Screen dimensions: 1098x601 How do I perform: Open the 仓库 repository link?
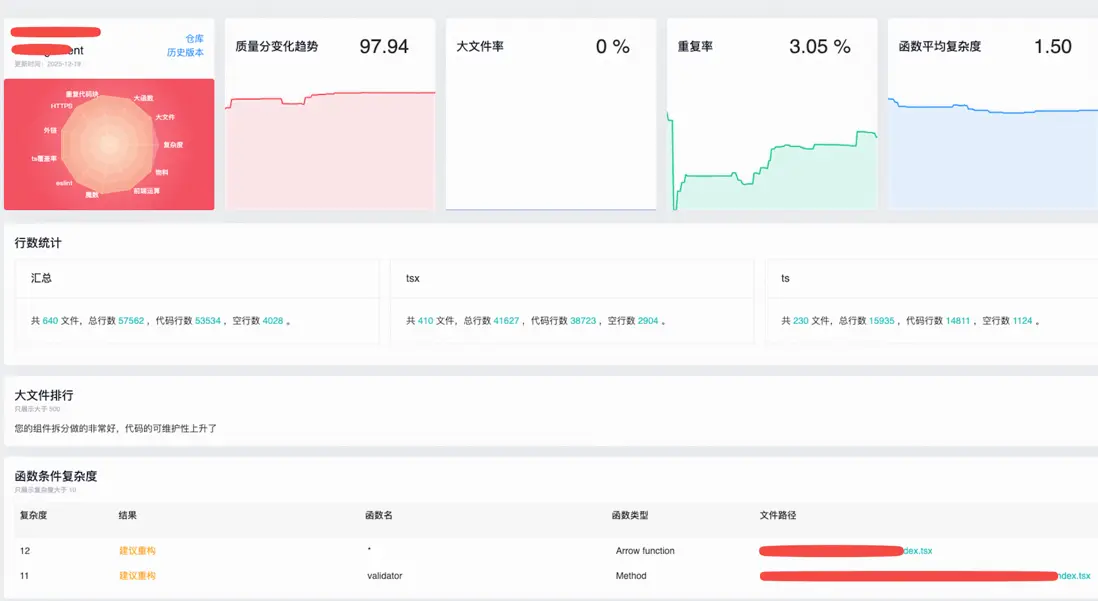195,39
